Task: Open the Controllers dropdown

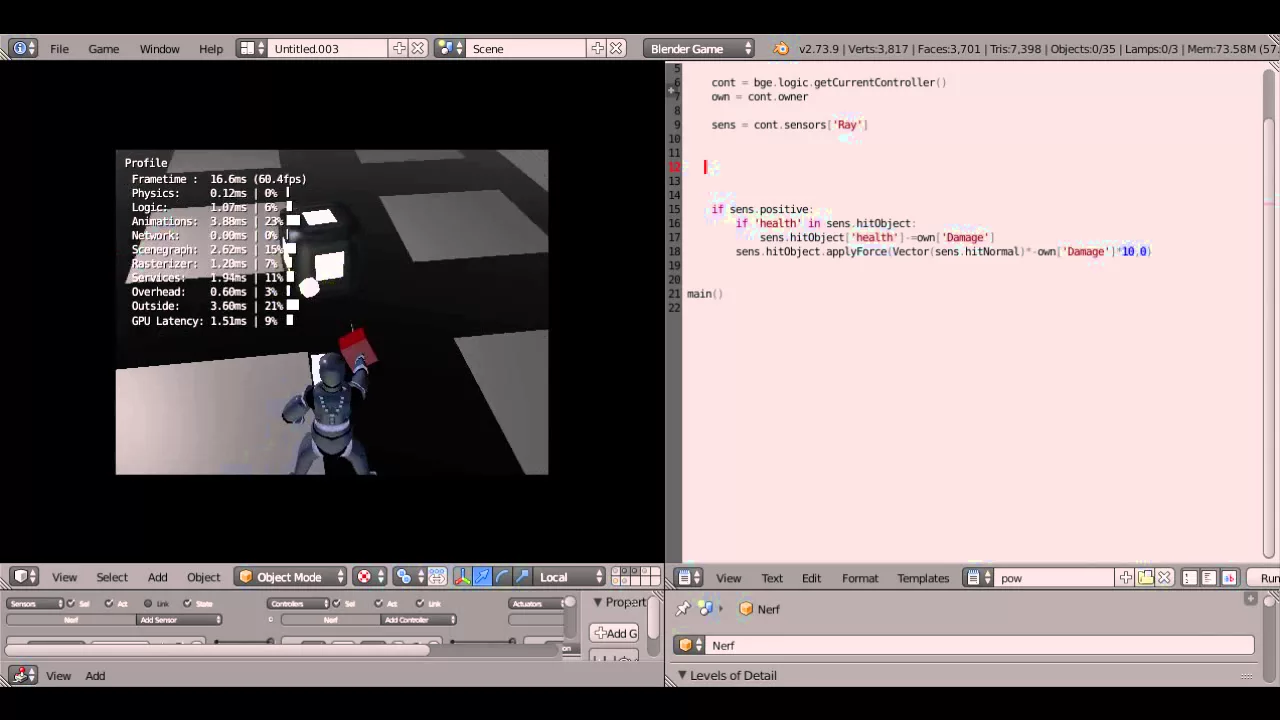Action: point(298,603)
